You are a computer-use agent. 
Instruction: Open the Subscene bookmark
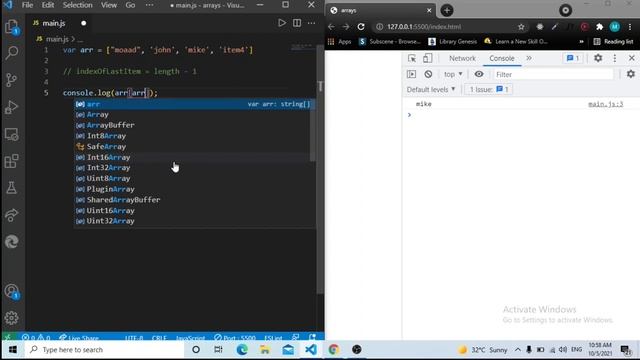coord(390,42)
